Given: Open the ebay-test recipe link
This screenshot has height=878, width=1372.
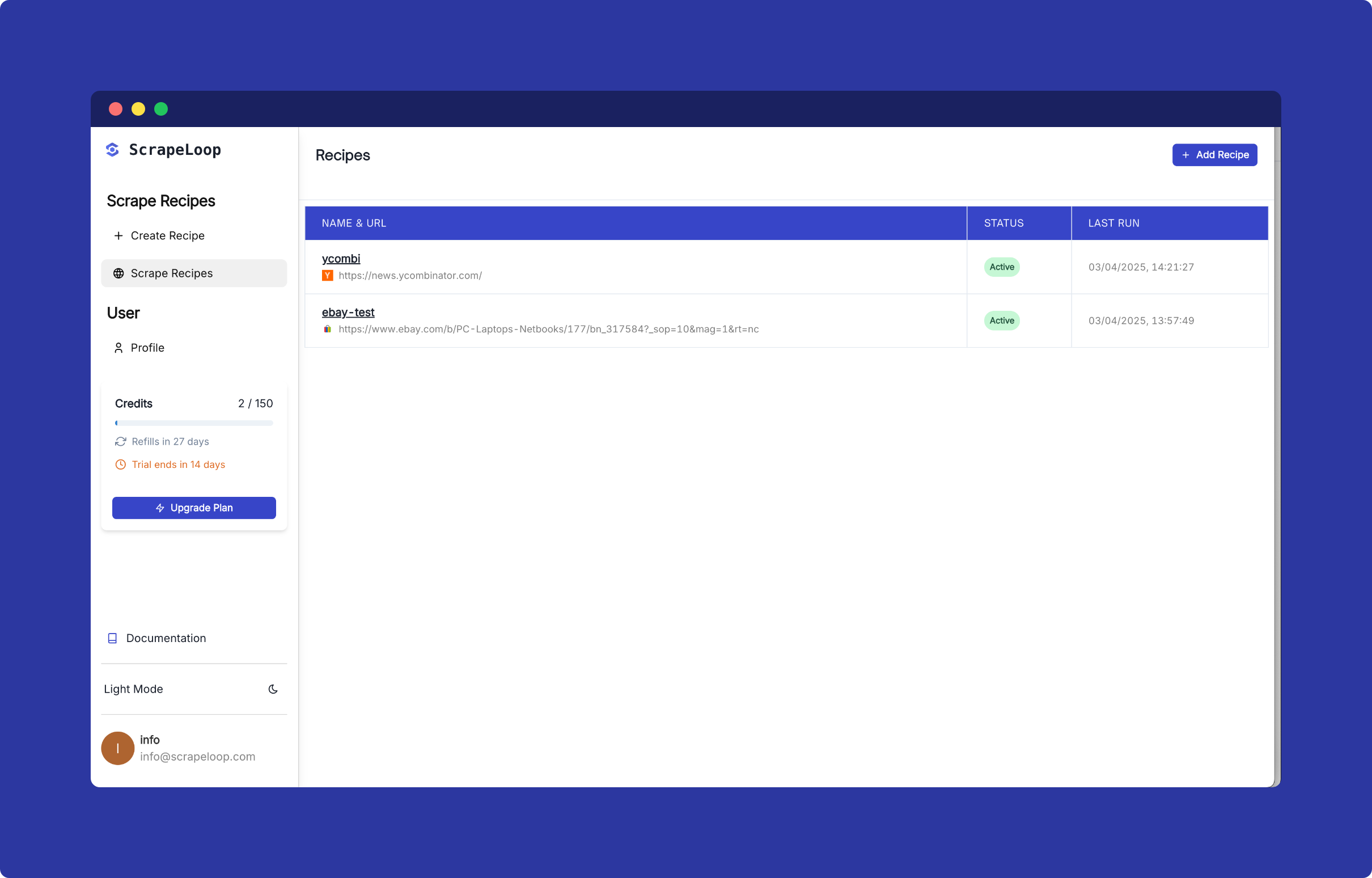Looking at the screenshot, I should [348, 312].
